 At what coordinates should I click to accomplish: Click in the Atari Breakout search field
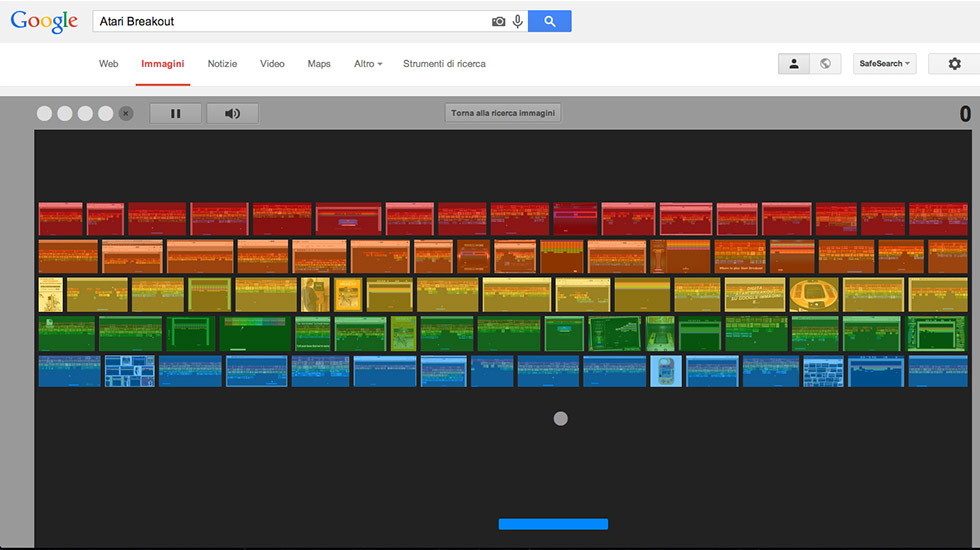pyautogui.click(x=290, y=21)
